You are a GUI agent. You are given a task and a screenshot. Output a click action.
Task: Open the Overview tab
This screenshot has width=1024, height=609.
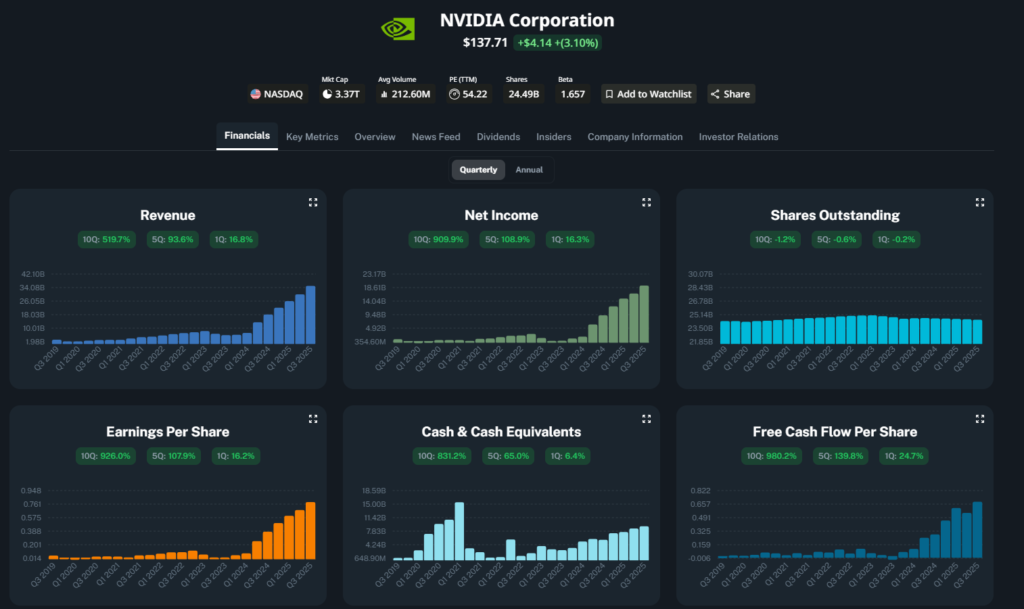click(x=375, y=137)
